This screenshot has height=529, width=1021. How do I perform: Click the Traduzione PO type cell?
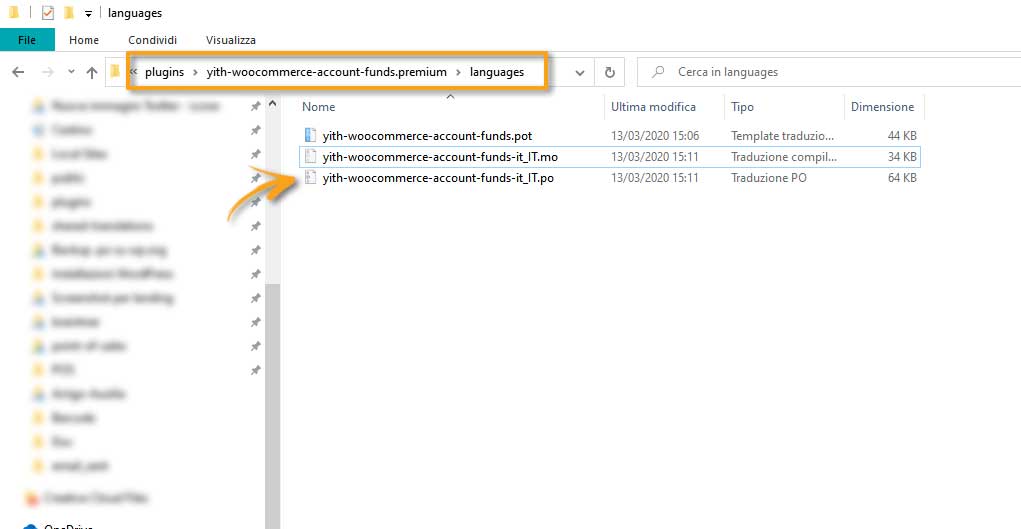[768, 177]
